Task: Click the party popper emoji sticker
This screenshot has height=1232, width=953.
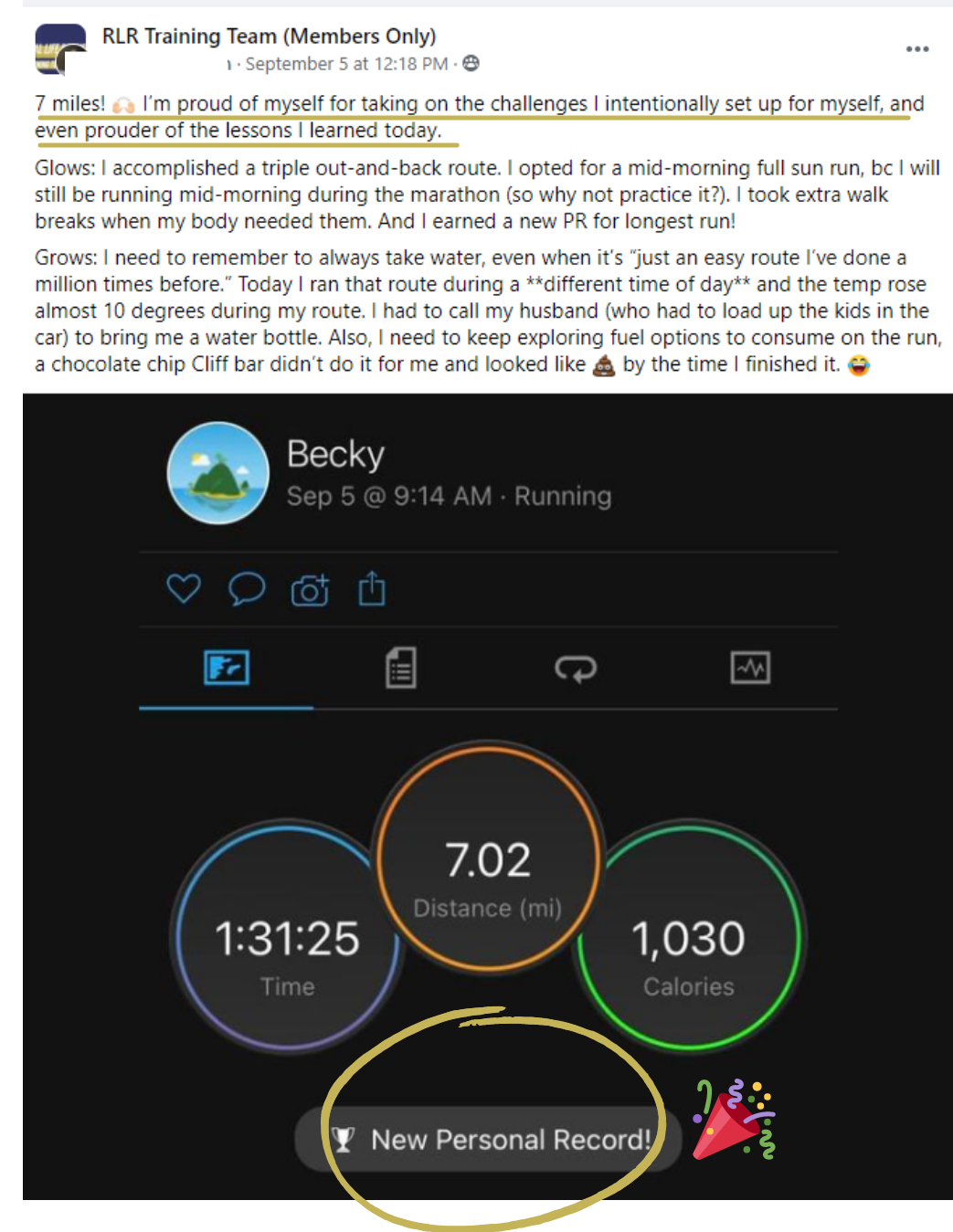Action: [x=734, y=1120]
